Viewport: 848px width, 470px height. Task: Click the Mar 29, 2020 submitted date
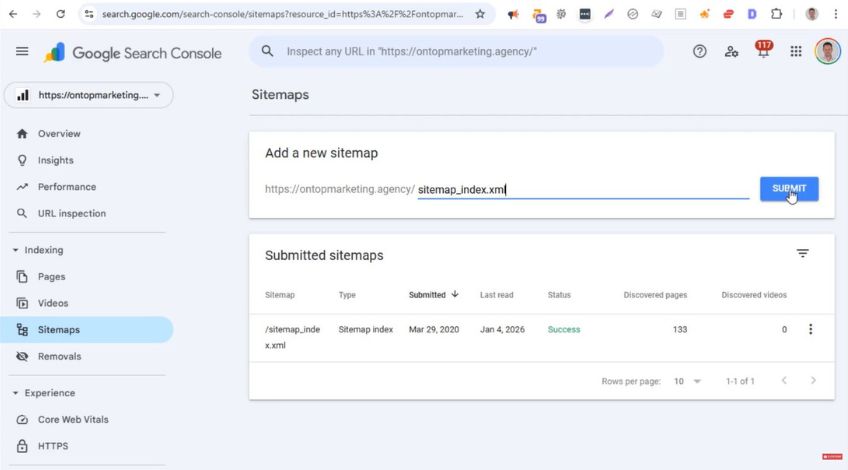[x=434, y=329]
